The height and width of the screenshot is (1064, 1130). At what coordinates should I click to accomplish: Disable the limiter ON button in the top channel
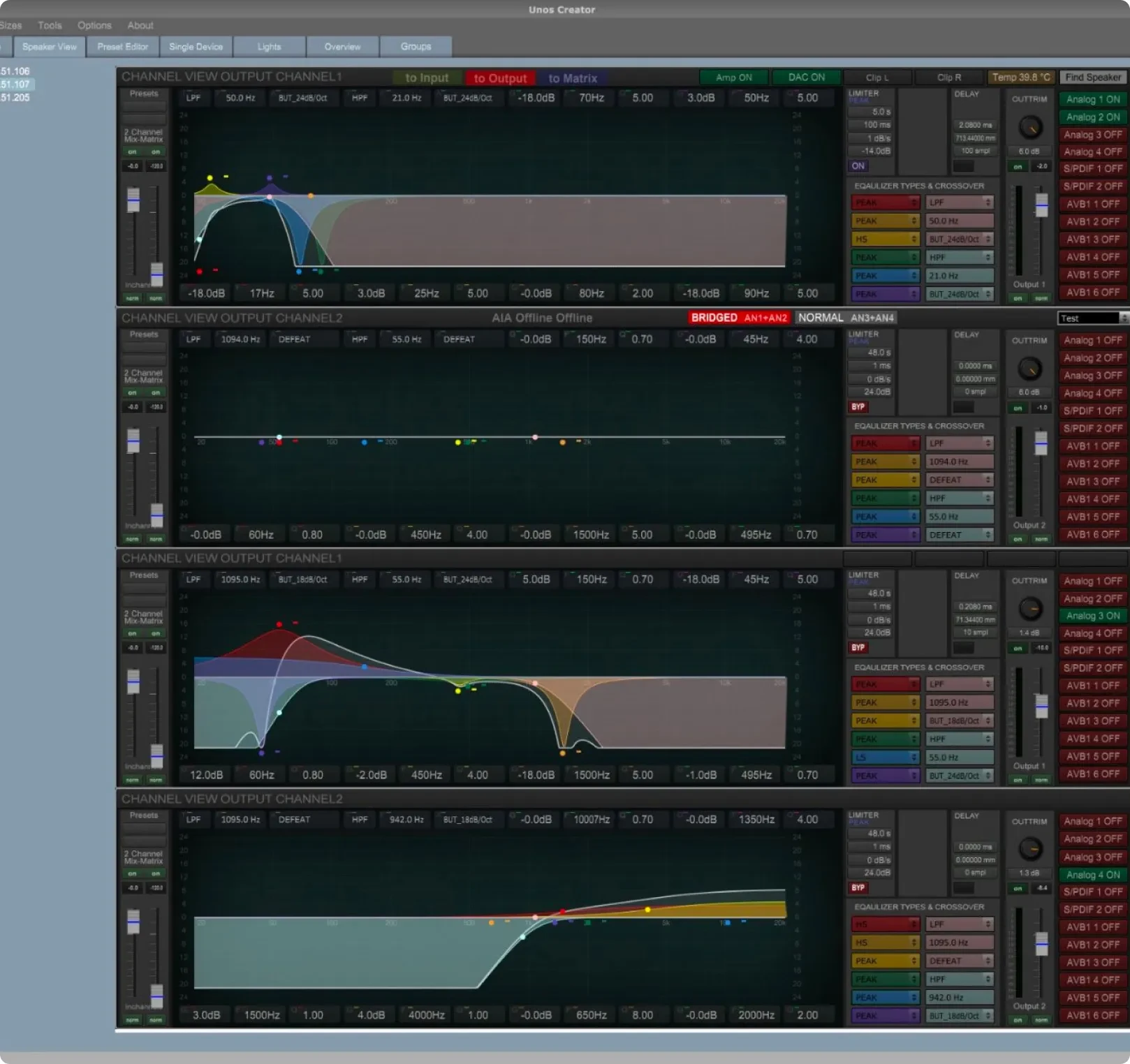(858, 166)
